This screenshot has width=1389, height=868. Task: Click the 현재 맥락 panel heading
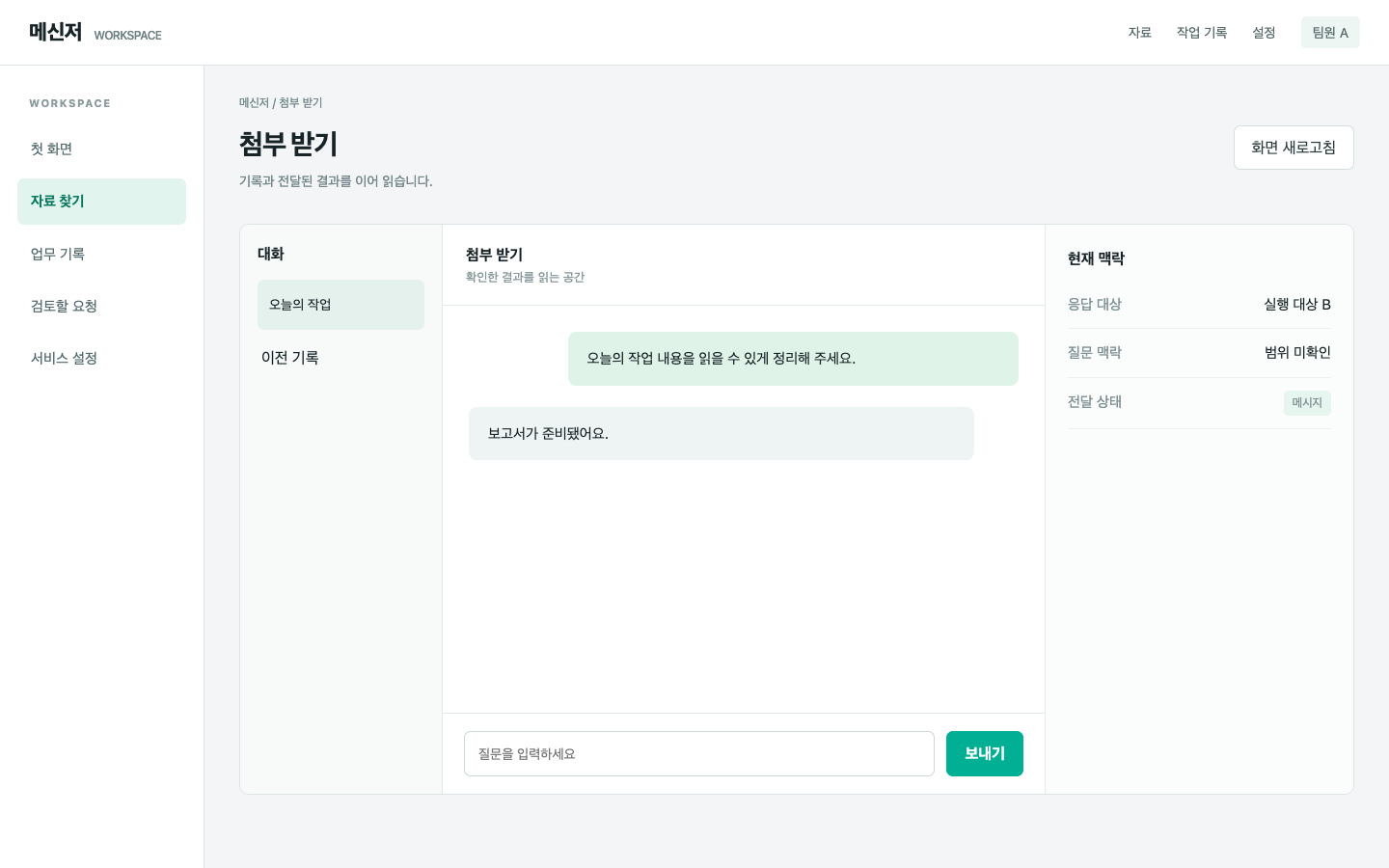(x=1096, y=258)
